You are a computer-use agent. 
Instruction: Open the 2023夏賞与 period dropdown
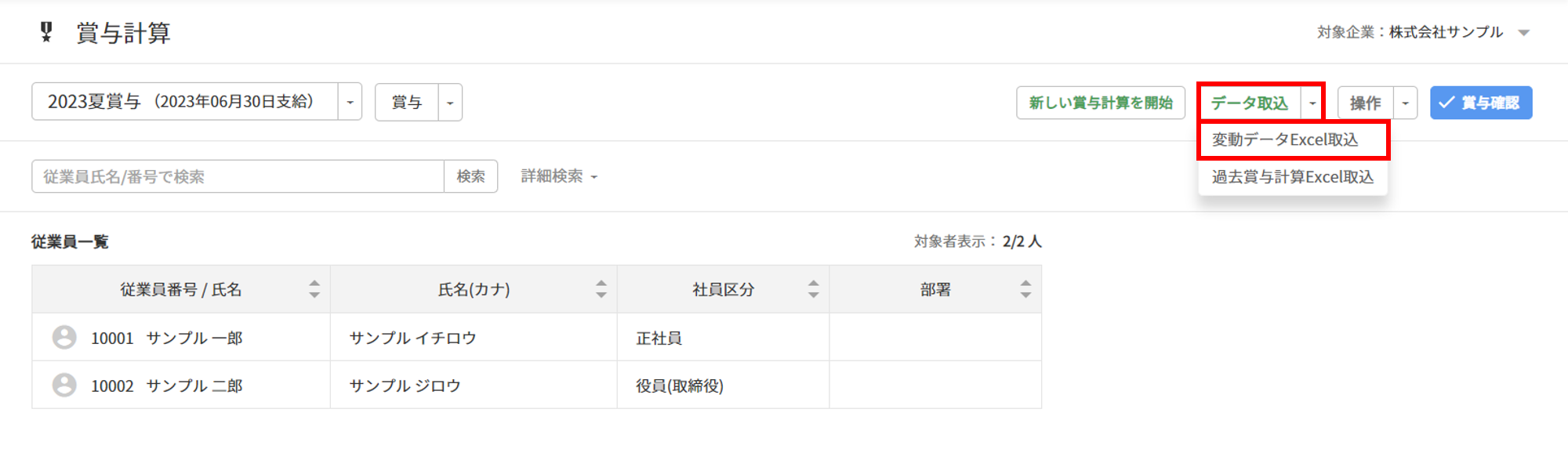point(350,102)
